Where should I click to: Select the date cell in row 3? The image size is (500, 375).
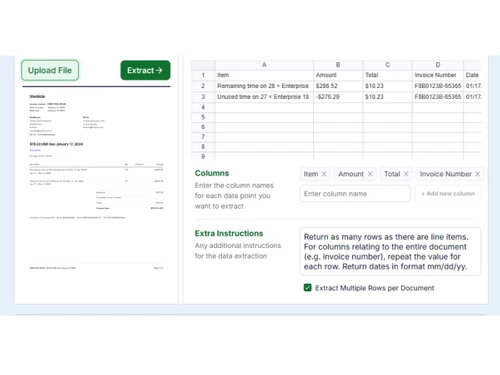[x=473, y=97]
